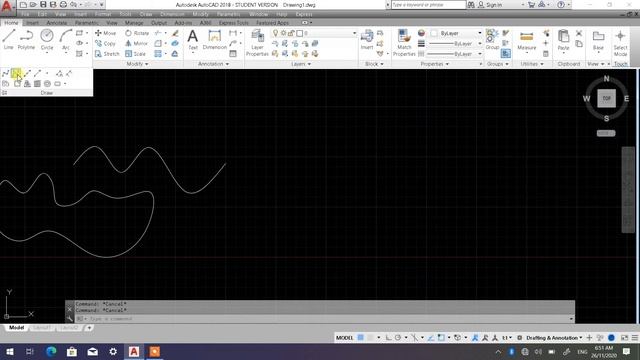
Task: Toggle Hardware Acceleration blue circle icon
Action: 611,338
